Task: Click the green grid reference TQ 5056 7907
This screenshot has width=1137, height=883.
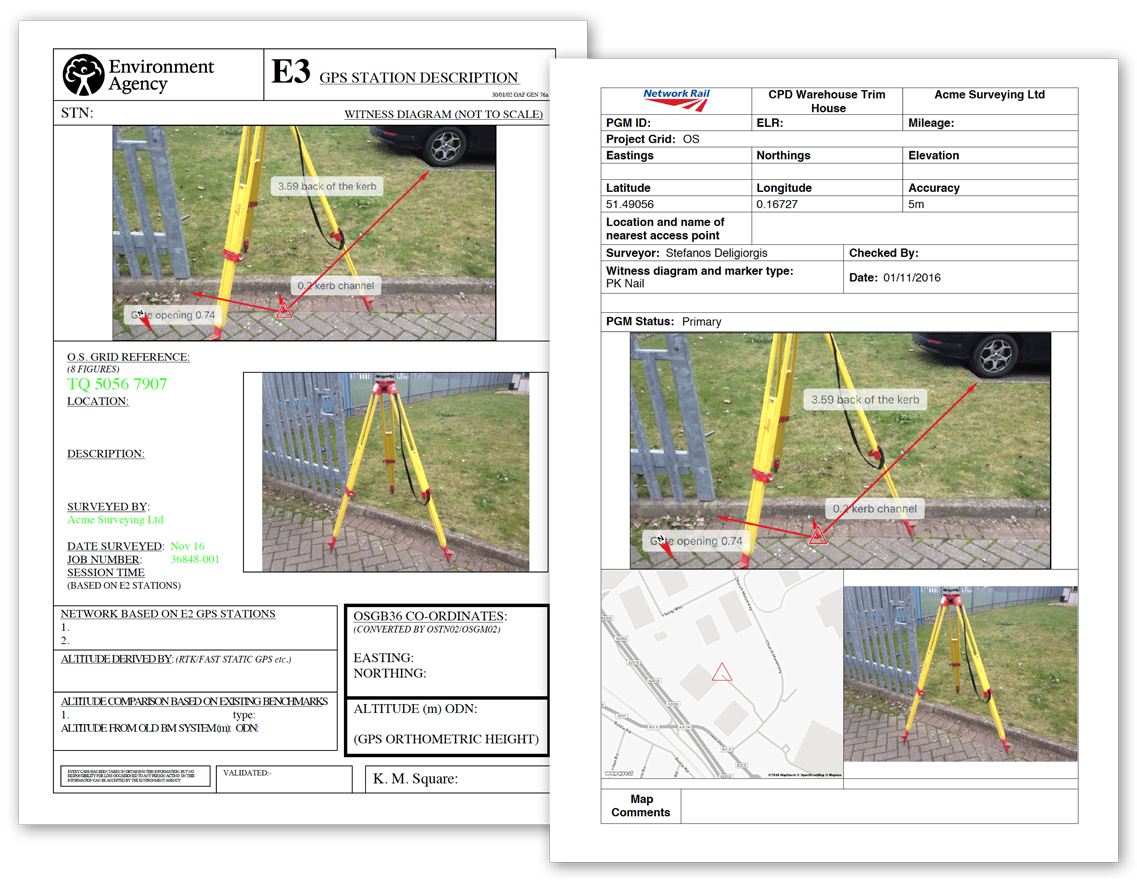Action: 117,384
